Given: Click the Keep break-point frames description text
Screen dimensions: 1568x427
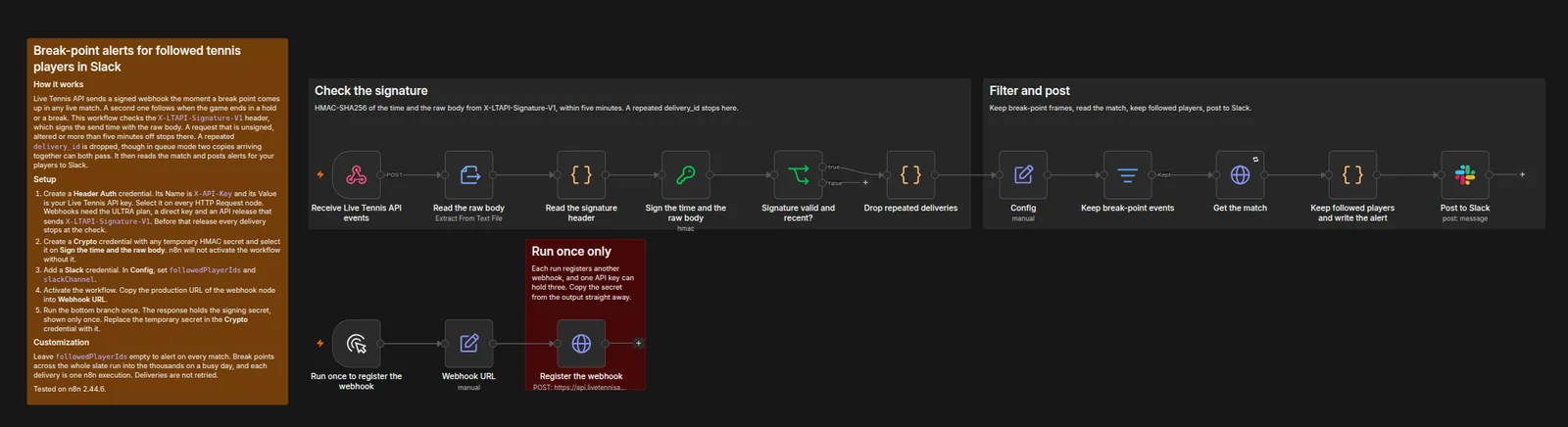Looking at the screenshot, I should click(x=1120, y=108).
